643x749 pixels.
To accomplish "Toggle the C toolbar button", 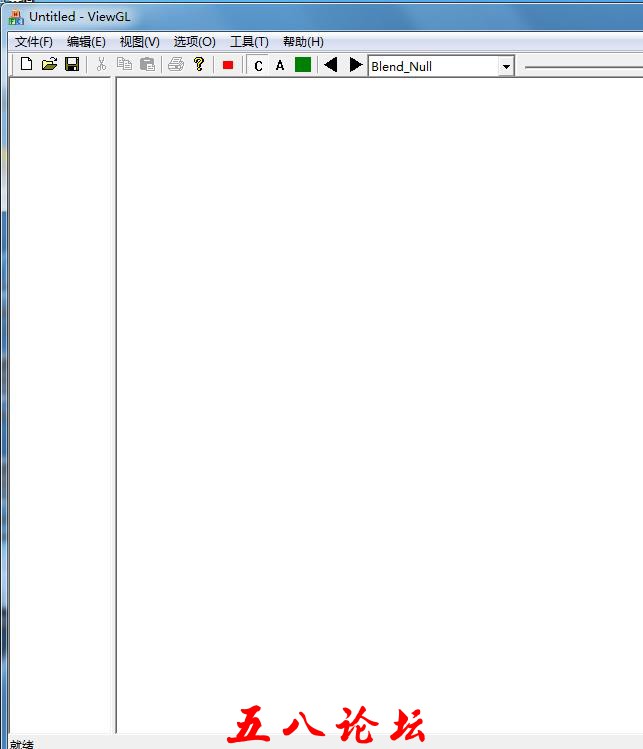I will [x=258, y=66].
